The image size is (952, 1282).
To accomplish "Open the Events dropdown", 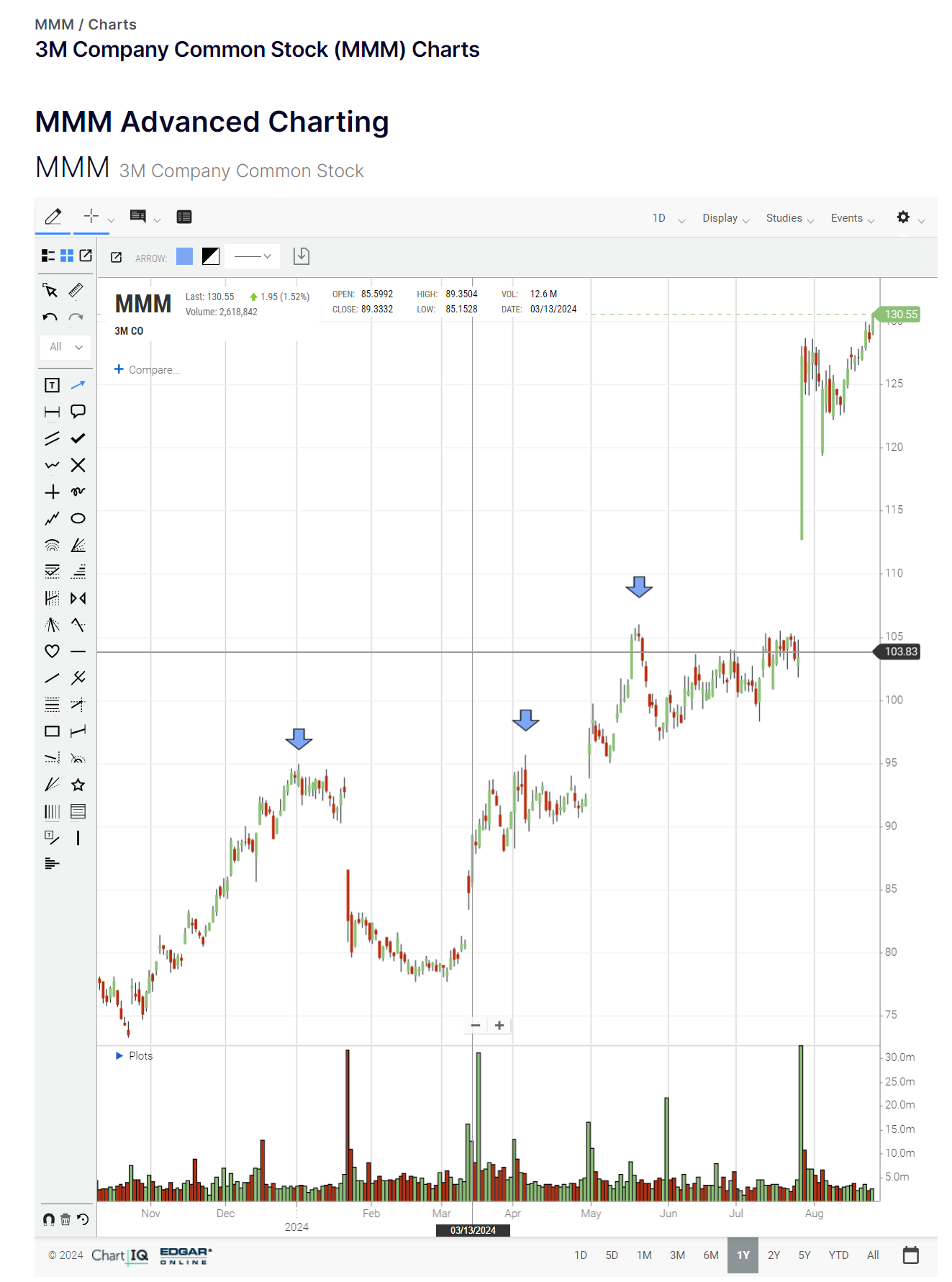I will 853,218.
